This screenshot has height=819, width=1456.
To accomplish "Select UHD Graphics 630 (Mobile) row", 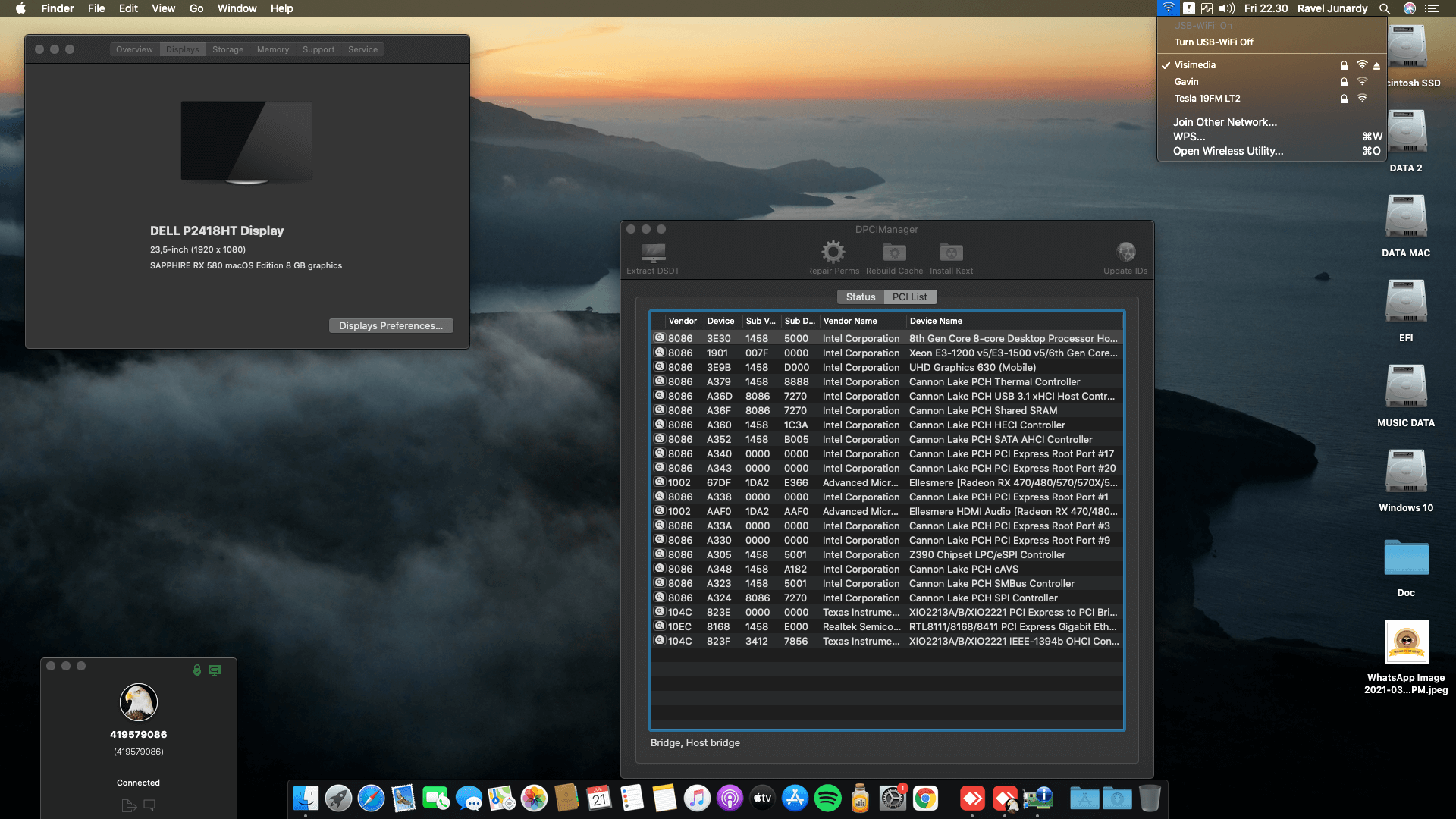I will [886, 367].
